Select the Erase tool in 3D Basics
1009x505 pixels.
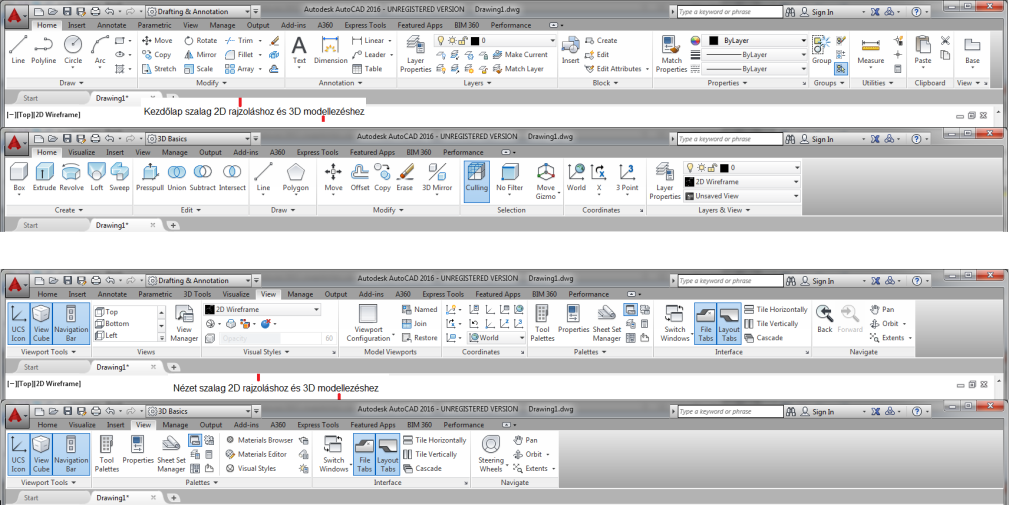404,179
